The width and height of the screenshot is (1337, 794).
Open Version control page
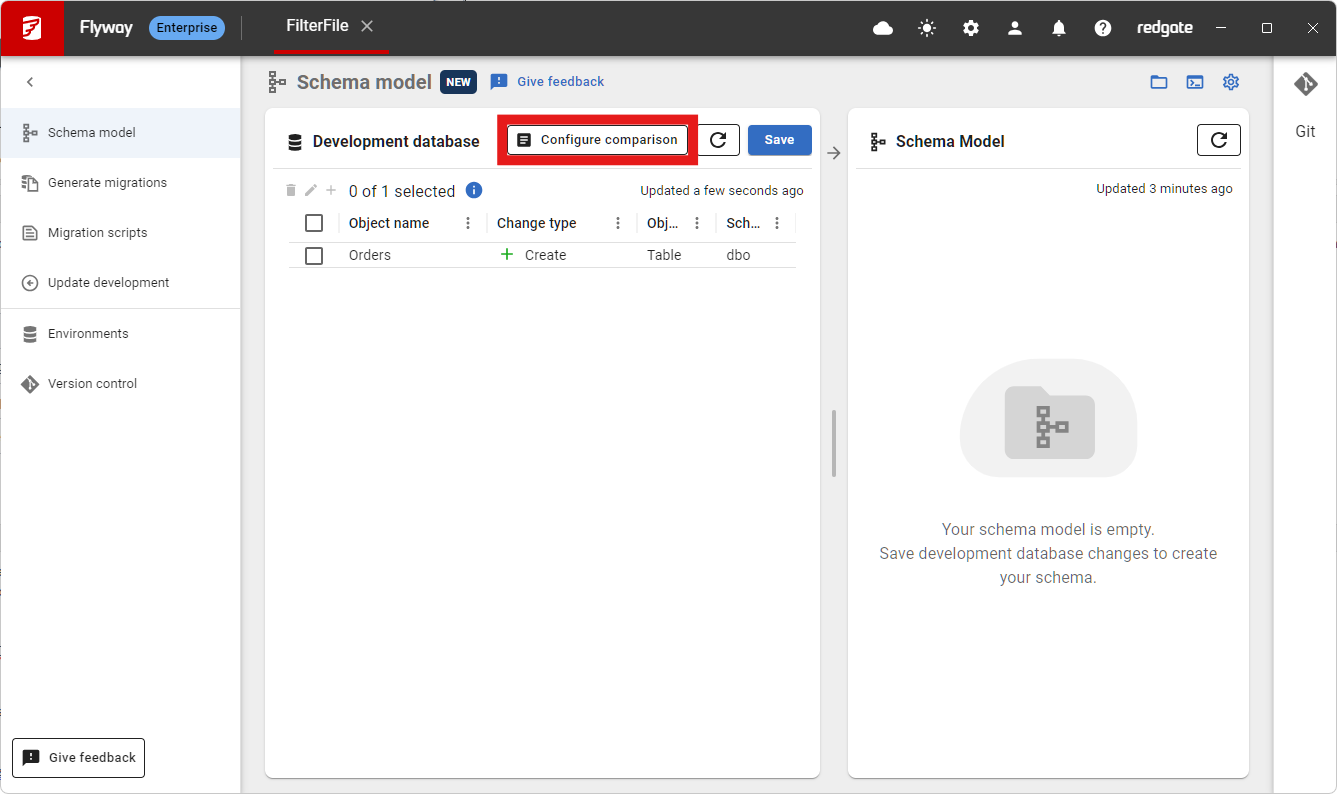120,384
